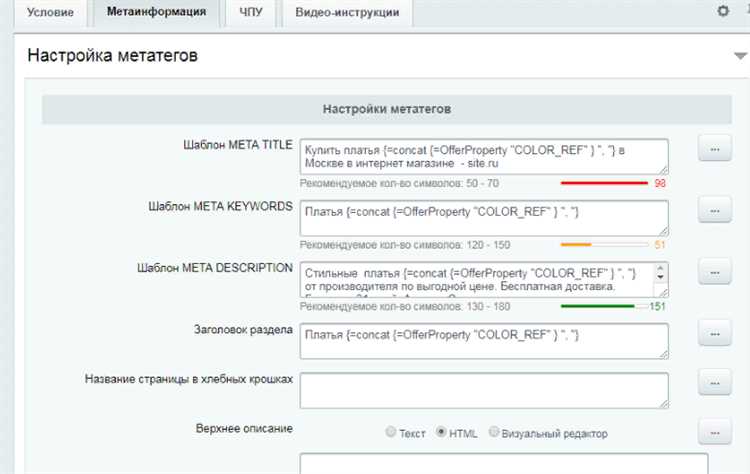Screen dimensions: 750x474
Task: Click the META KEYWORDS resize handle corner
Action: [x=663, y=231]
